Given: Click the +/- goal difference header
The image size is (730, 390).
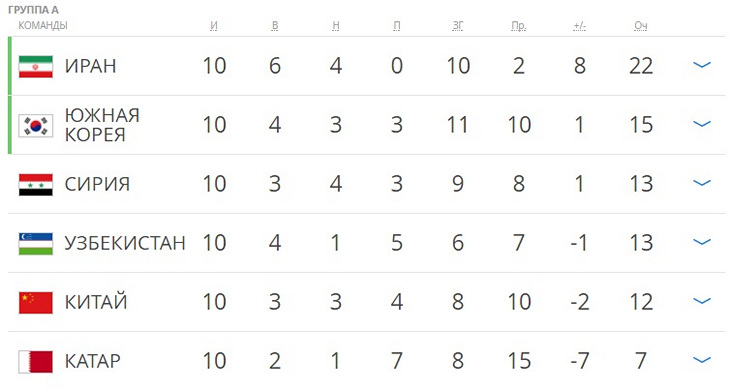Looking at the screenshot, I should click(580, 26).
